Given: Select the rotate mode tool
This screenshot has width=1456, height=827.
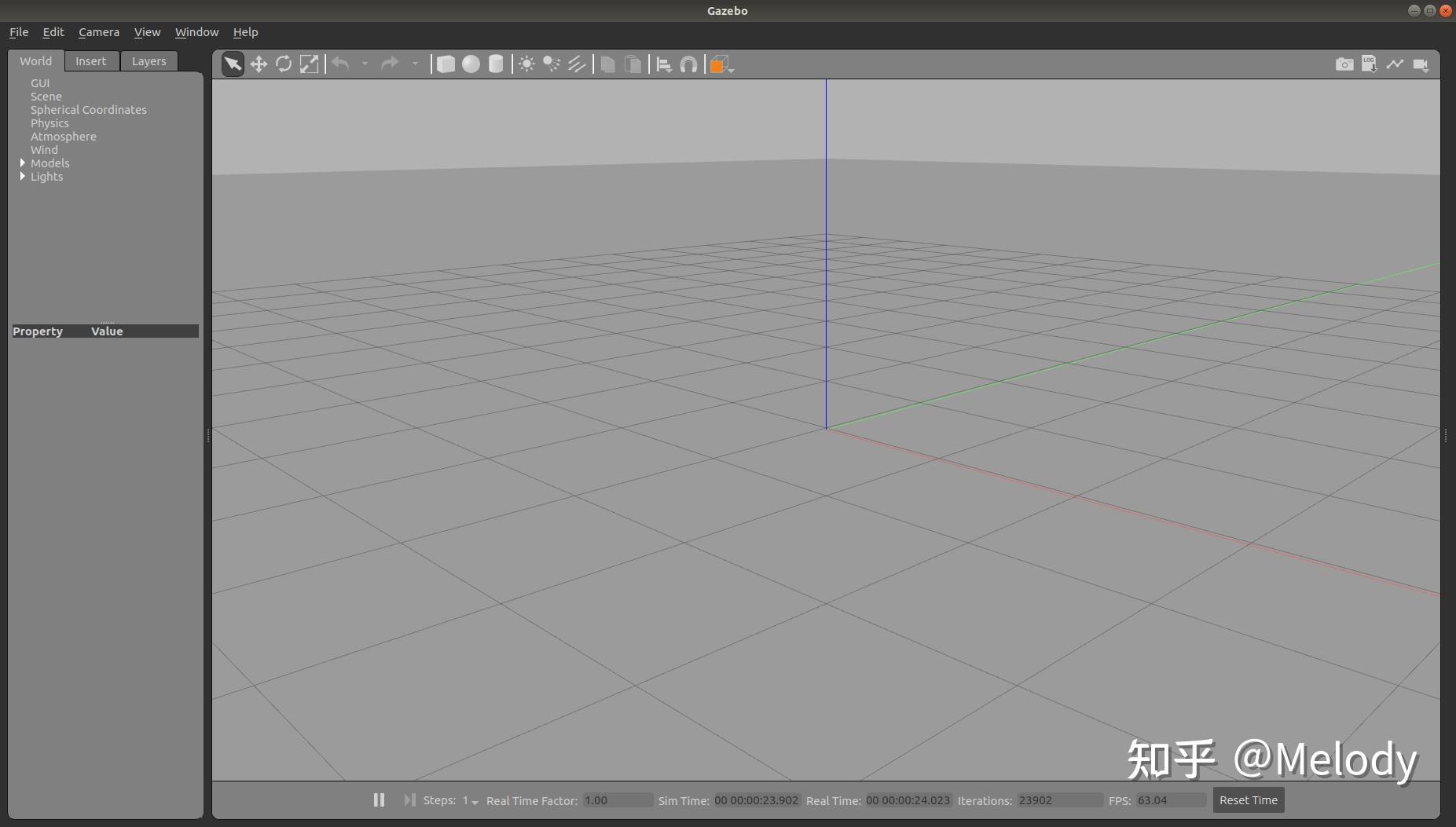Looking at the screenshot, I should click(x=284, y=64).
